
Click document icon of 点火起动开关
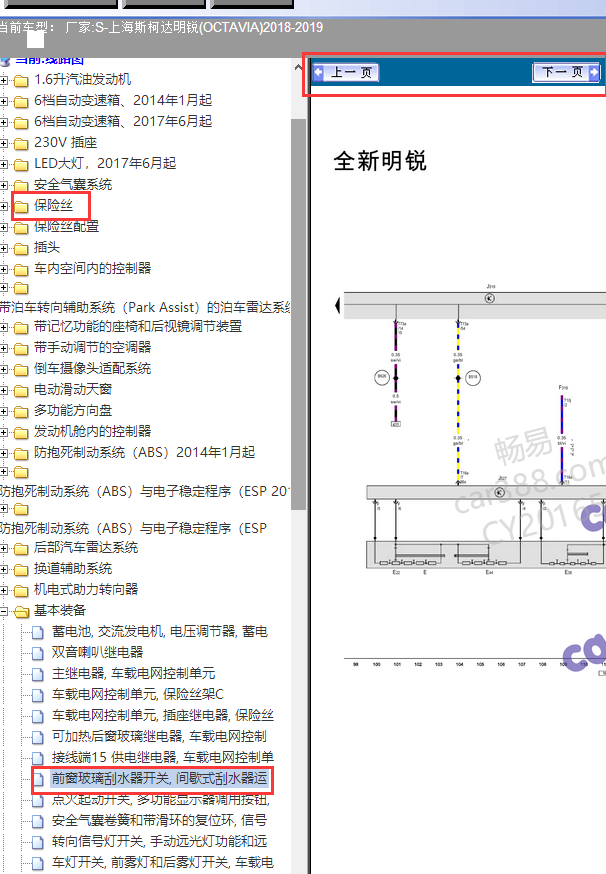point(37,800)
